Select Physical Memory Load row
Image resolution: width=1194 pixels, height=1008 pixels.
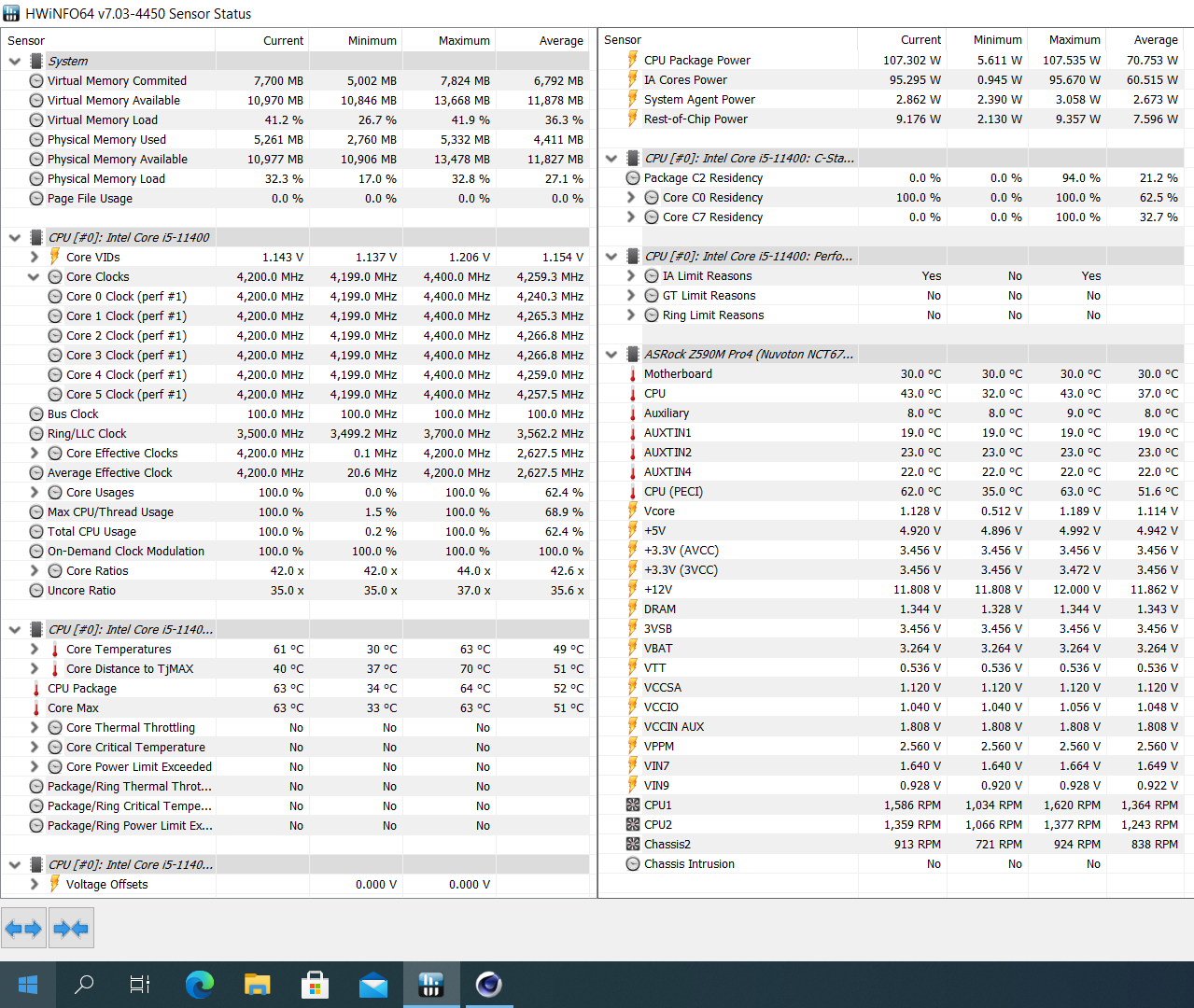pos(296,178)
